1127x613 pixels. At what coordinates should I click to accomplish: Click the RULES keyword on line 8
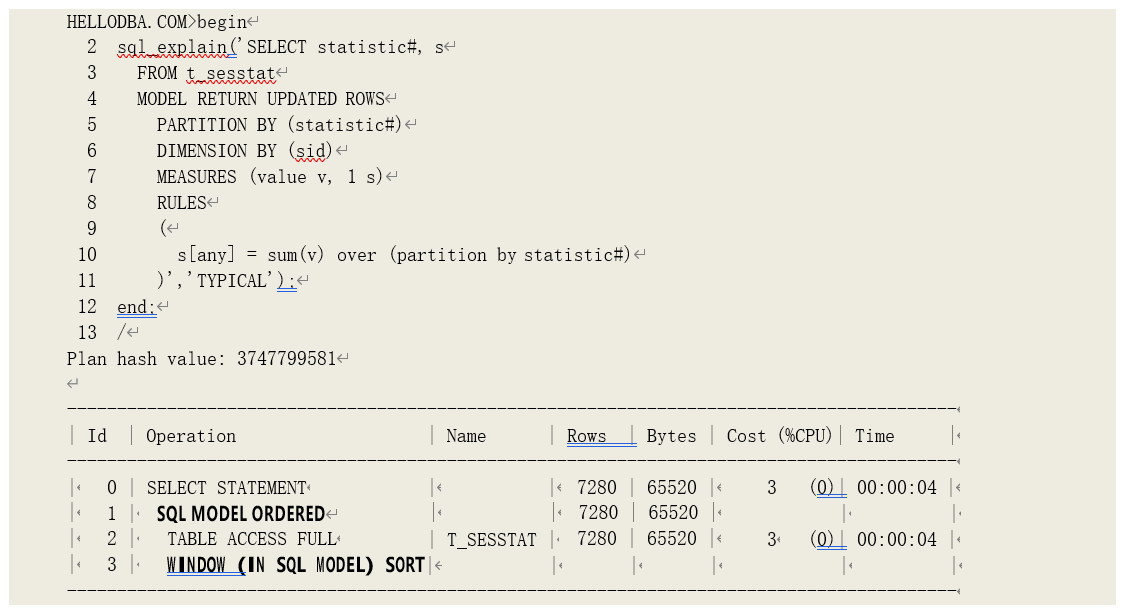(181, 203)
